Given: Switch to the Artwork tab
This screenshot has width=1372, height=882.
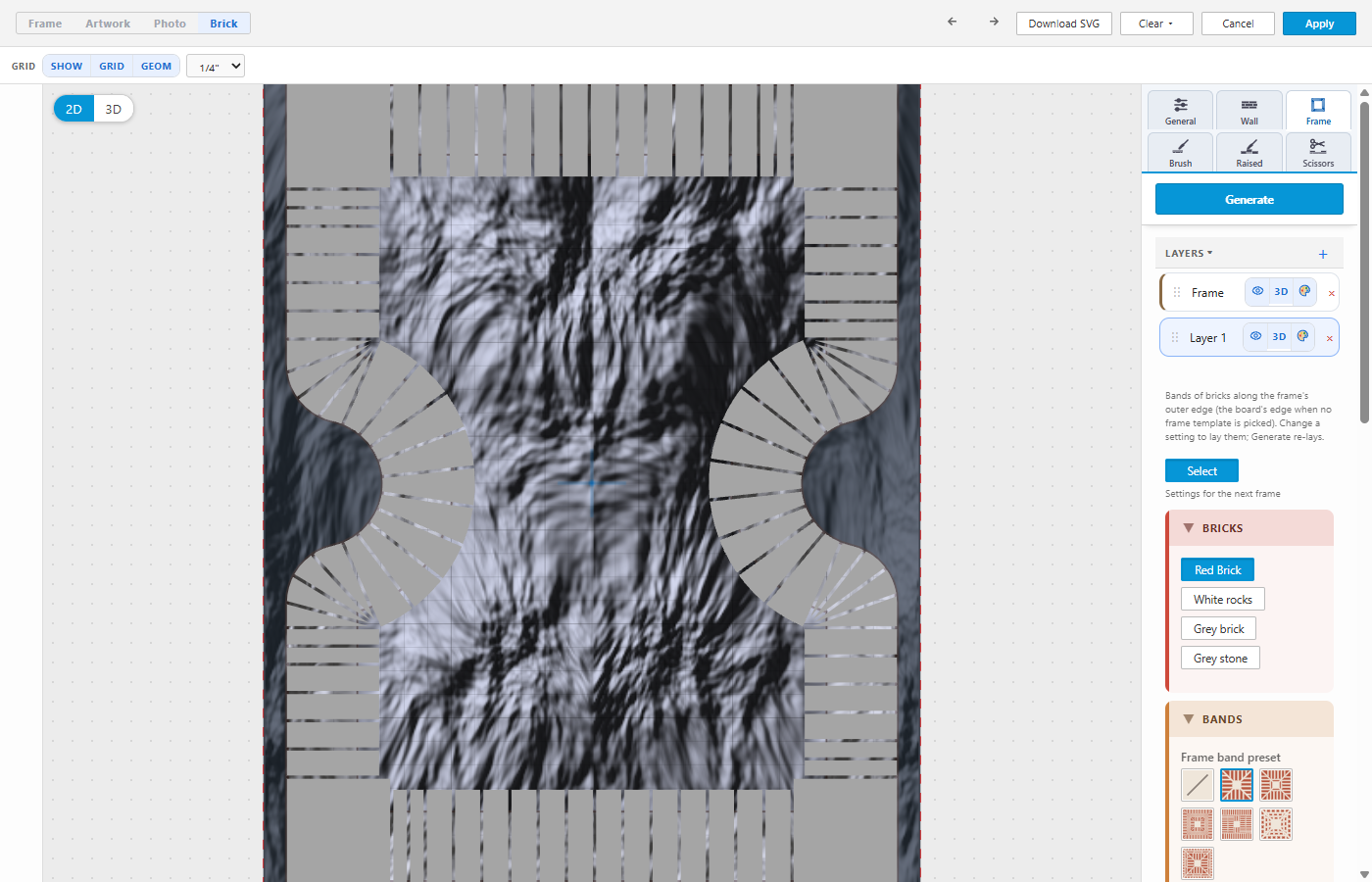Looking at the screenshot, I should pyautogui.click(x=108, y=24).
